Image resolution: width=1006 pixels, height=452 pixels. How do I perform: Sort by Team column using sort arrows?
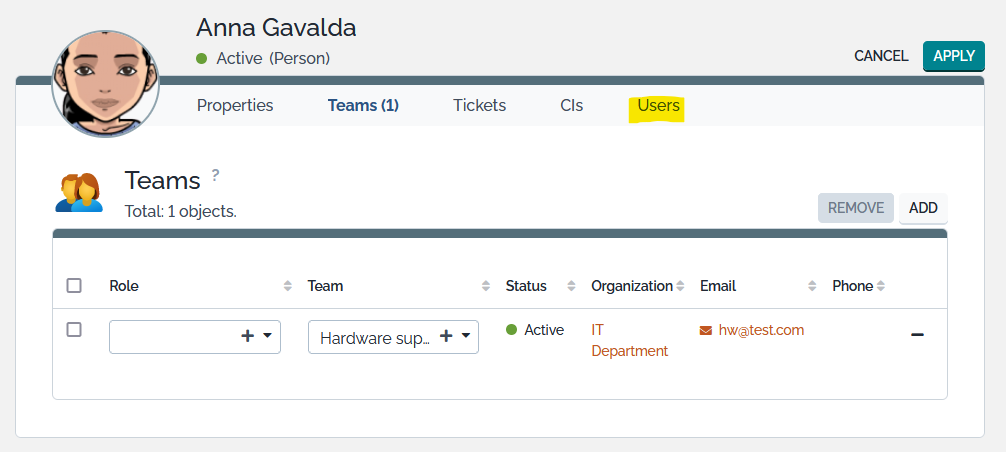(x=487, y=286)
